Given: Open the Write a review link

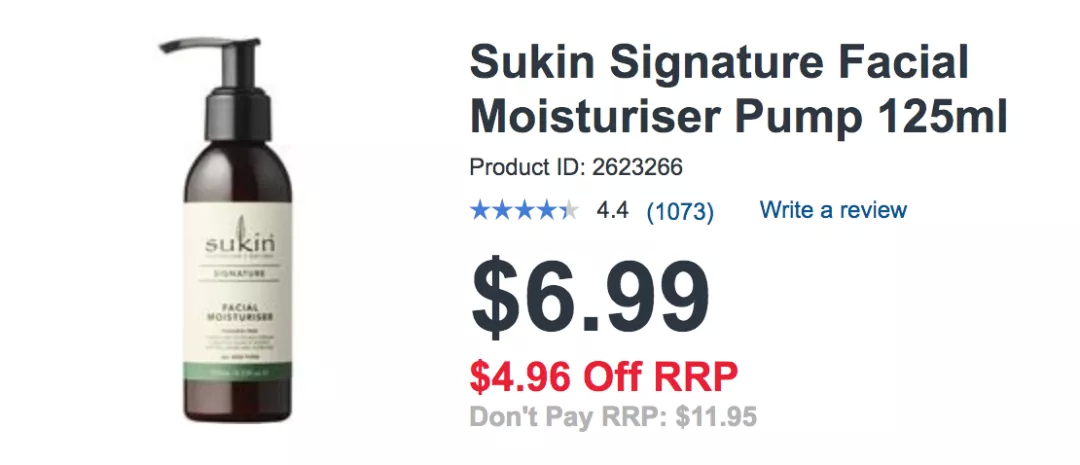Looking at the screenshot, I should point(833,209).
